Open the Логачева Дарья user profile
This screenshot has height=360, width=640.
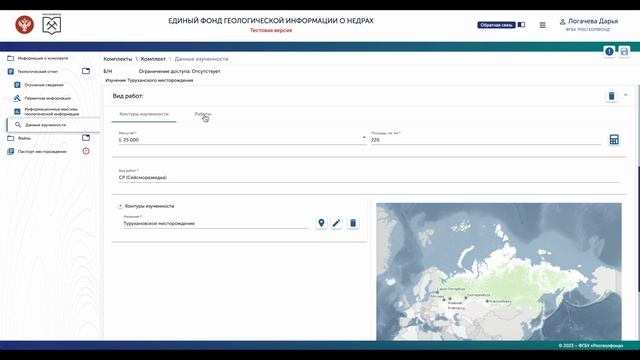coord(589,24)
